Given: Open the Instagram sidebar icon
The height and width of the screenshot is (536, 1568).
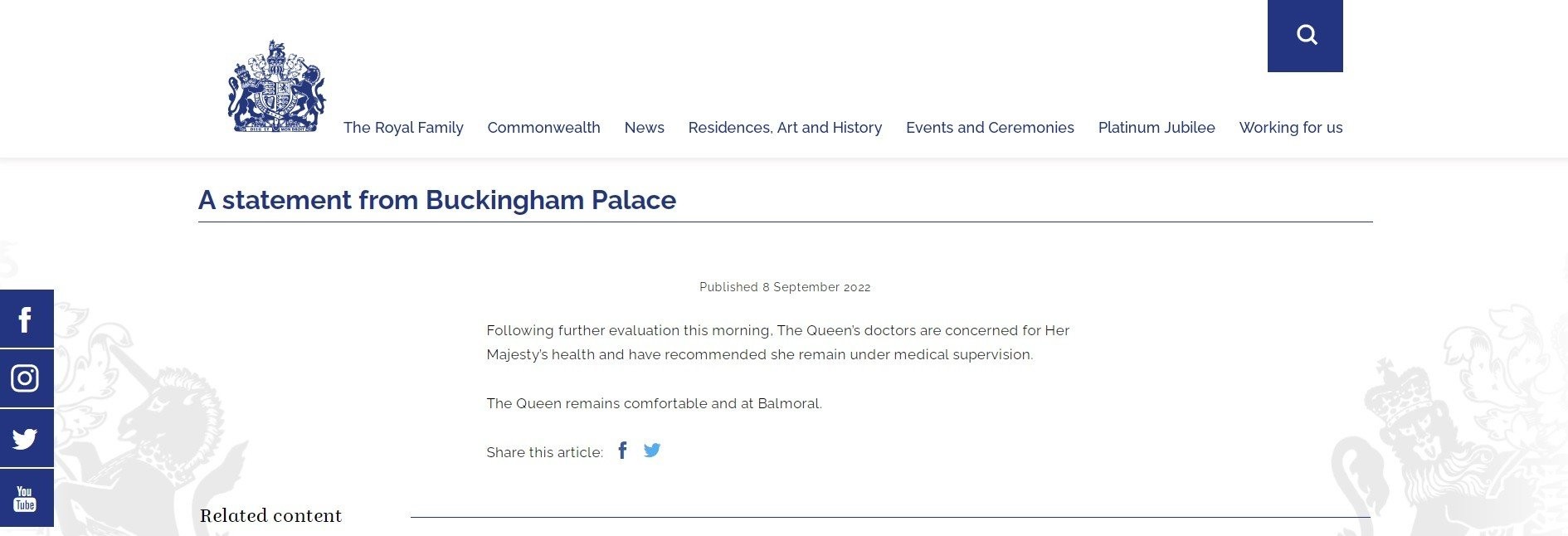Looking at the screenshot, I should coord(26,378).
